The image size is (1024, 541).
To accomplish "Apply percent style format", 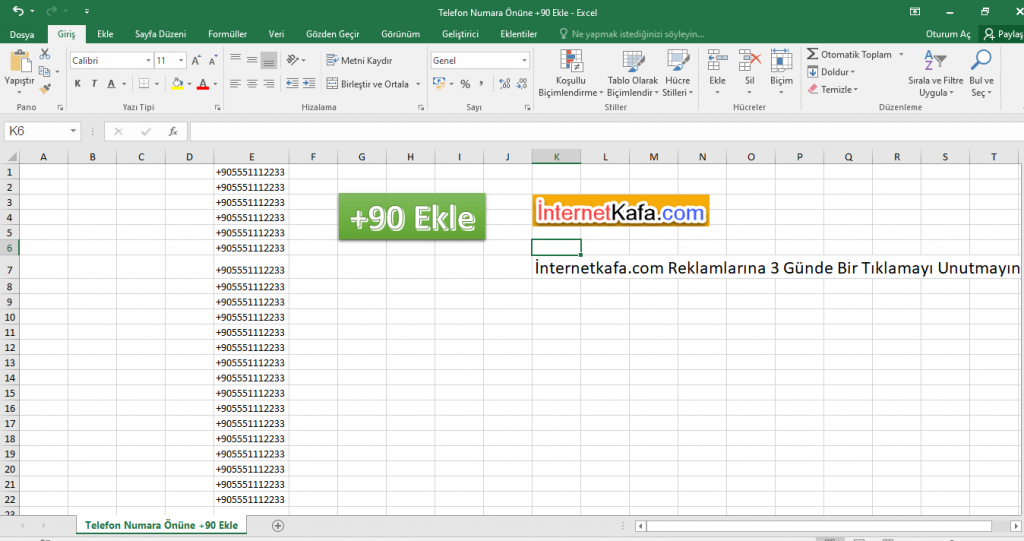I will pos(465,84).
